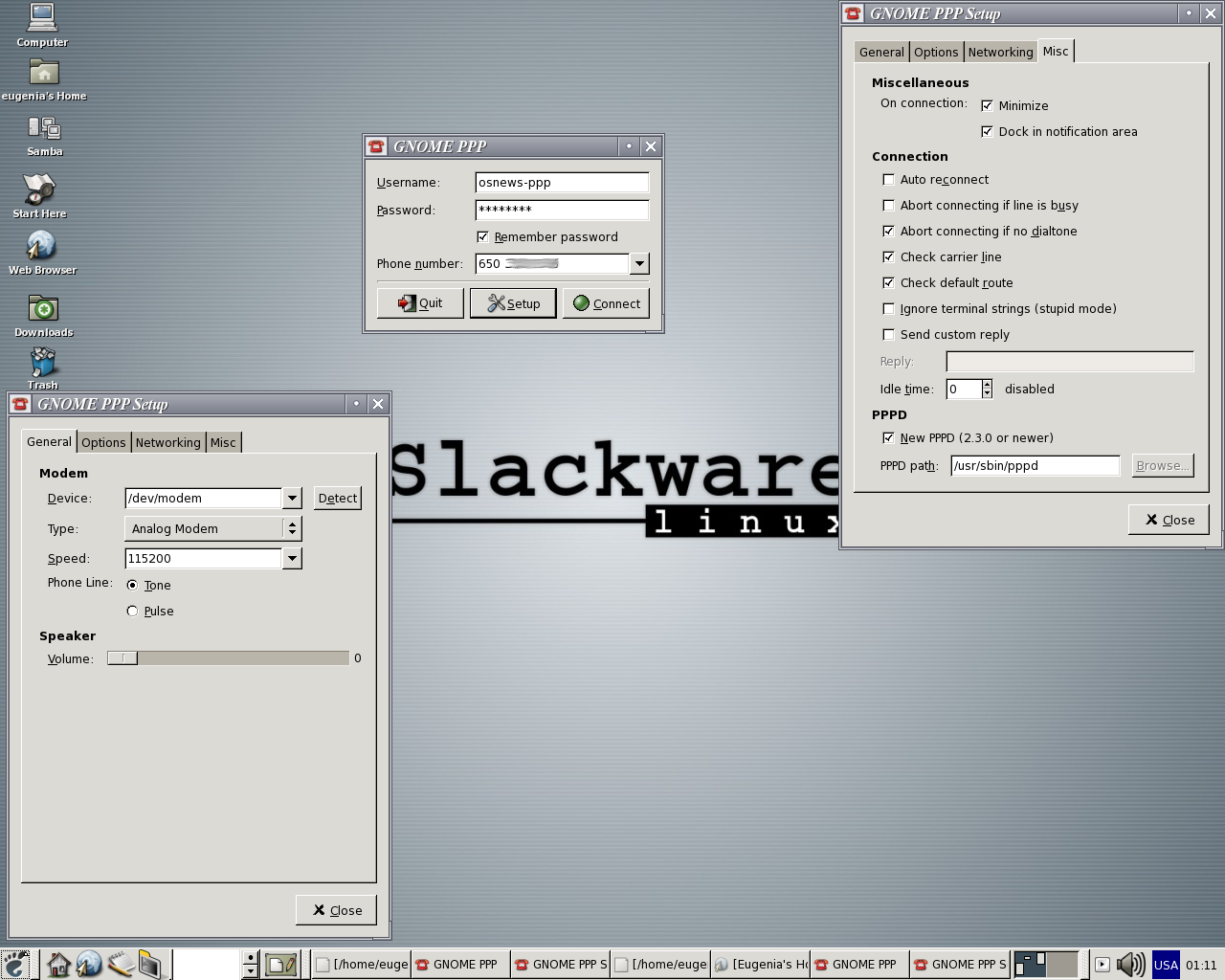Click the workspace switcher in panel
The height and width of the screenshot is (980, 1225).
pyautogui.click(x=1046, y=964)
